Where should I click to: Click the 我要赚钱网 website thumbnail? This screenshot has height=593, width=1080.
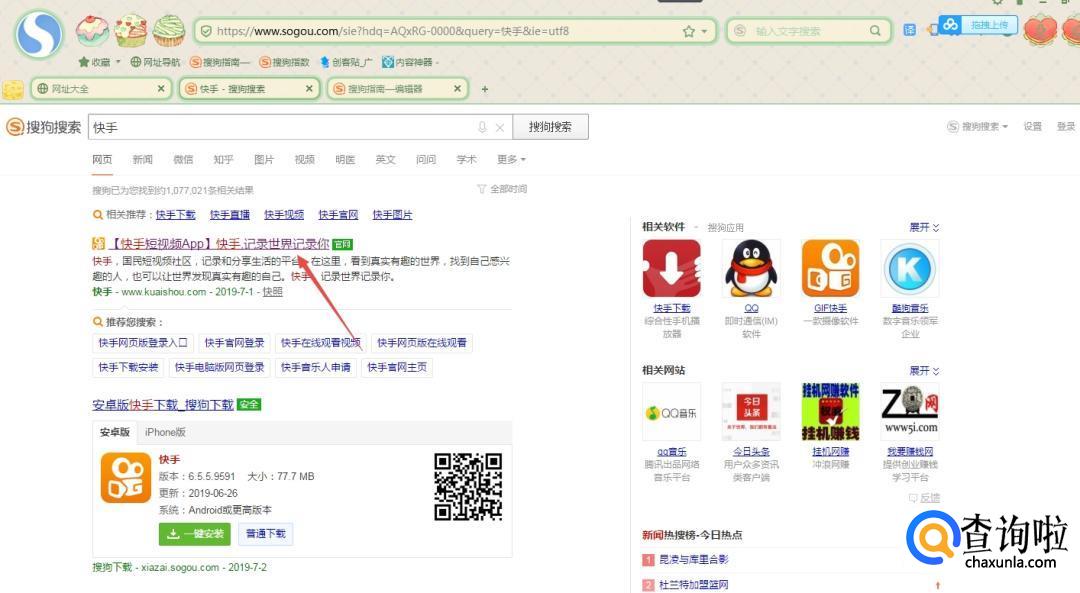[910, 412]
